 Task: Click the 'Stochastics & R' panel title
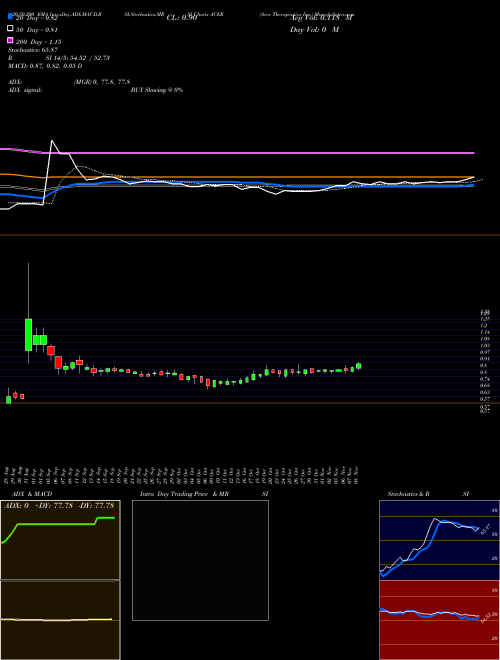[x=408, y=494]
